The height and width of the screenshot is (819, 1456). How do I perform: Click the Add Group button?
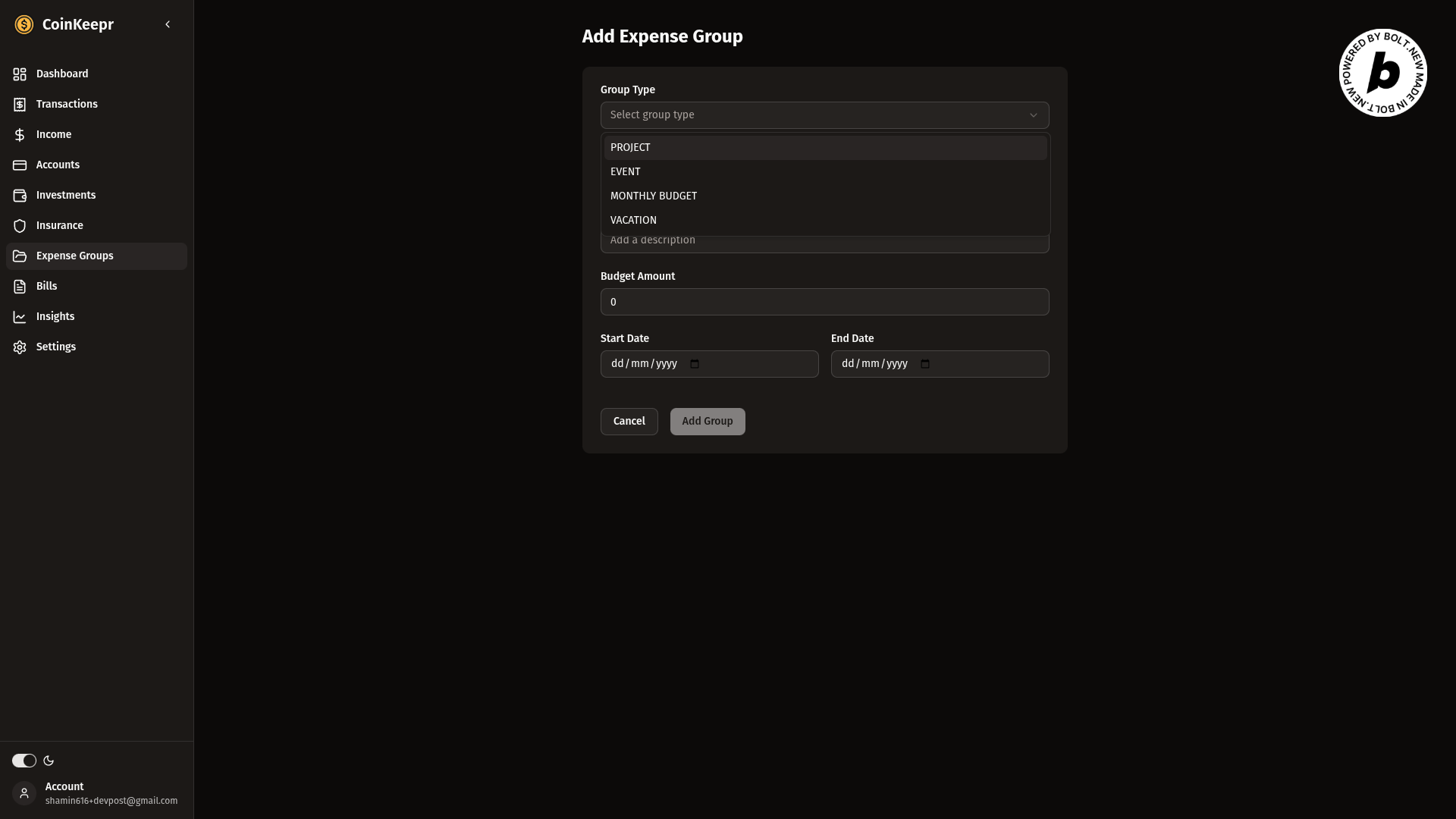707,422
